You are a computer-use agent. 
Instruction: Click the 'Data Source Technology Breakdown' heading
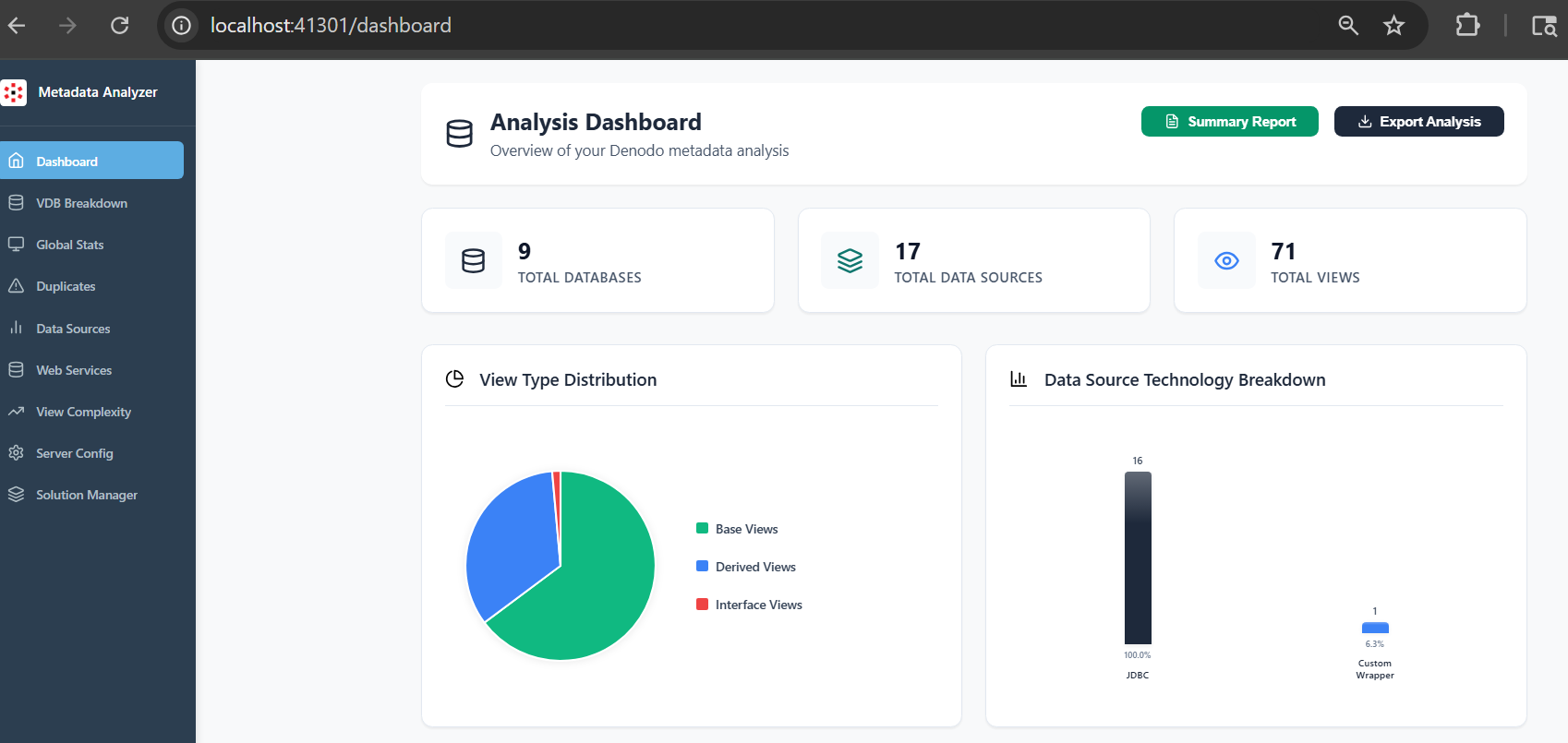click(1185, 379)
